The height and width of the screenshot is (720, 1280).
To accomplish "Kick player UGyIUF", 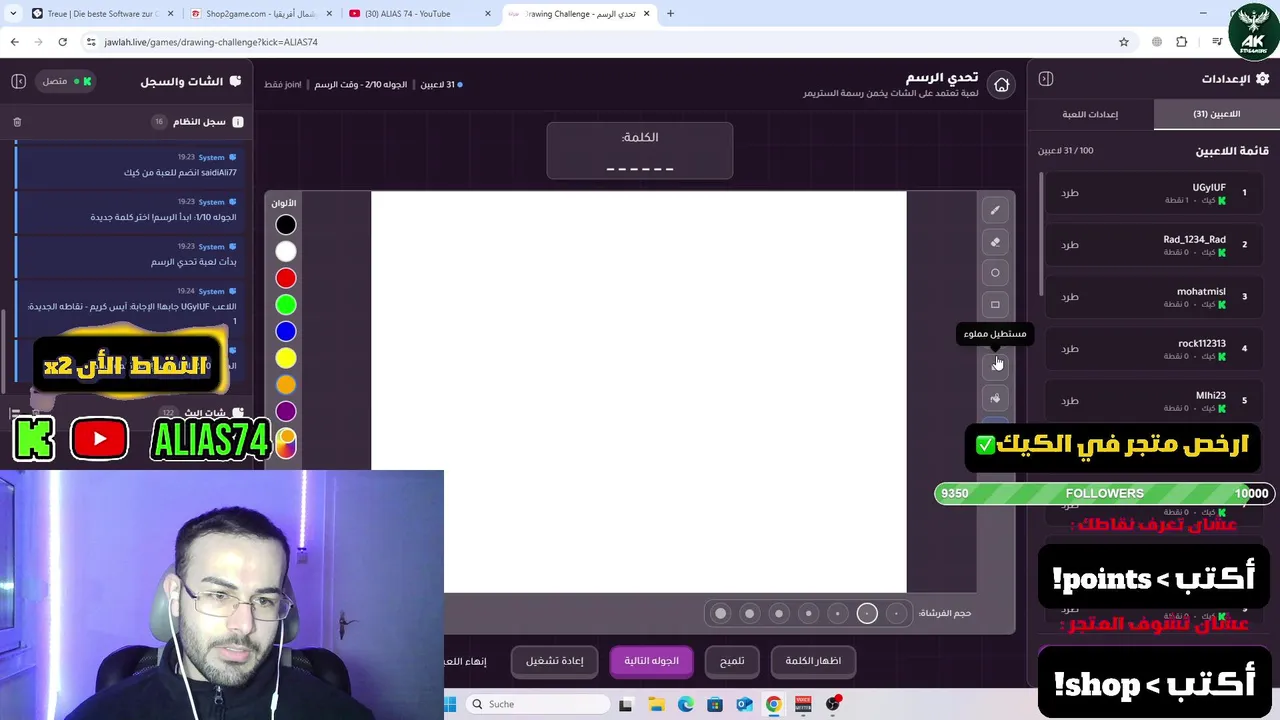I will click(1070, 193).
